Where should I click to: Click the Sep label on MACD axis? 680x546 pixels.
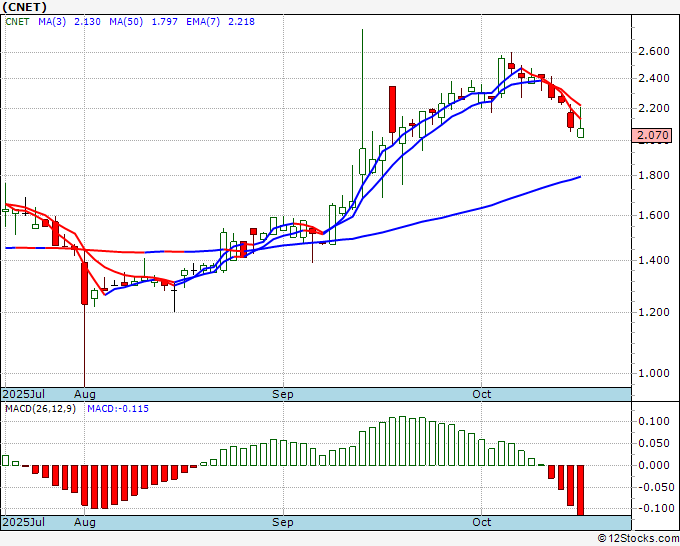coord(283,522)
